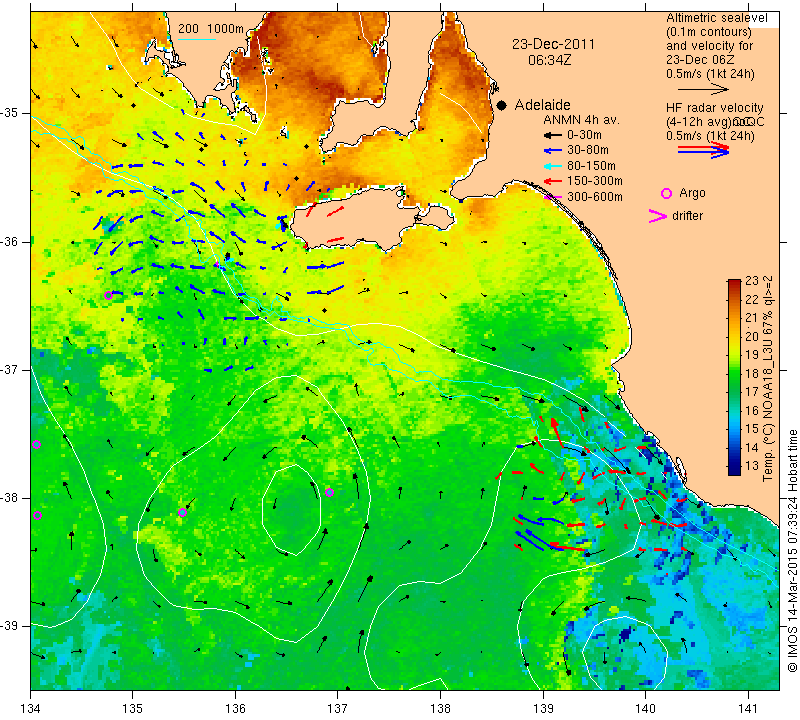Click the longitude 136 axis label

235,709
